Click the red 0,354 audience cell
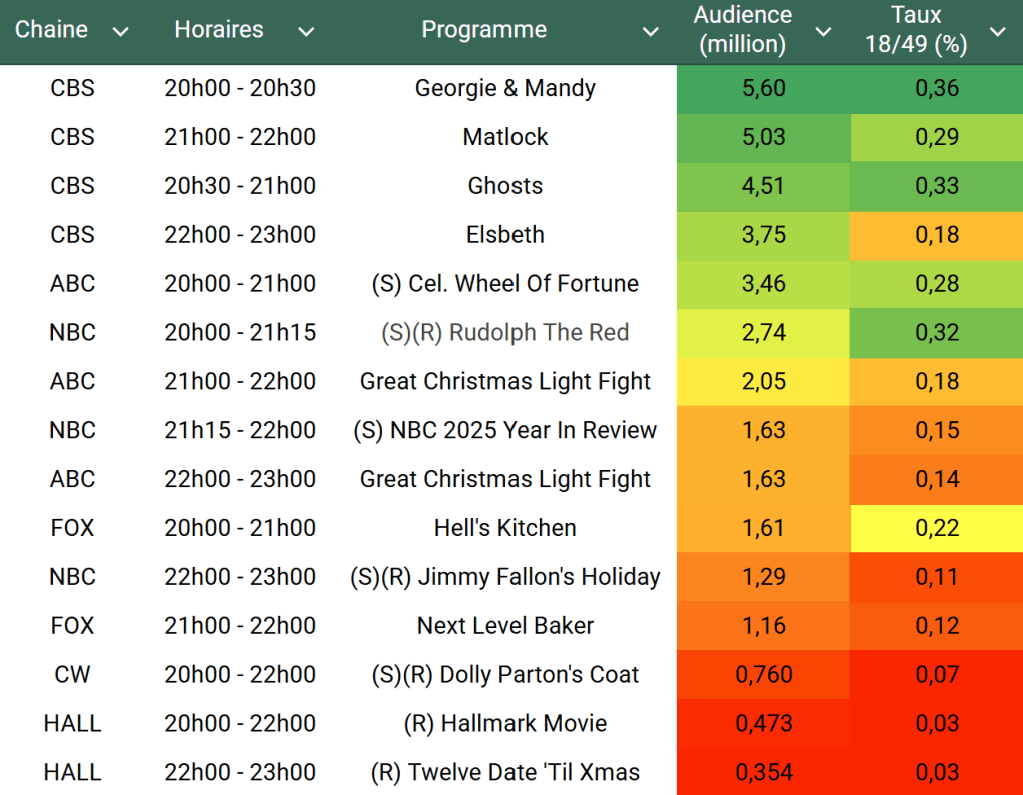This screenshot has width=1023, height=795. (764, 773)
